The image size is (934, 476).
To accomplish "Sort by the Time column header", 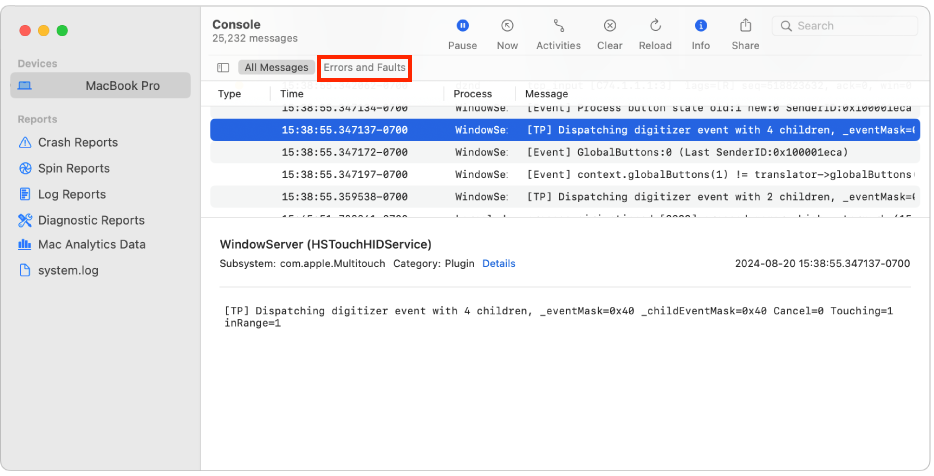I will (292, 94).
